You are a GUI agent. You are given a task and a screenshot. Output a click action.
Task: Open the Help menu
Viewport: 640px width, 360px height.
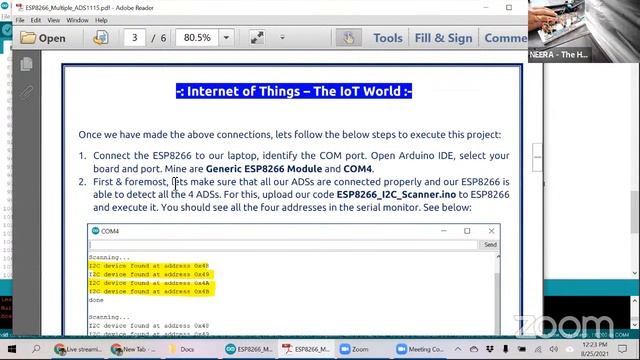[x=101, y=20]
